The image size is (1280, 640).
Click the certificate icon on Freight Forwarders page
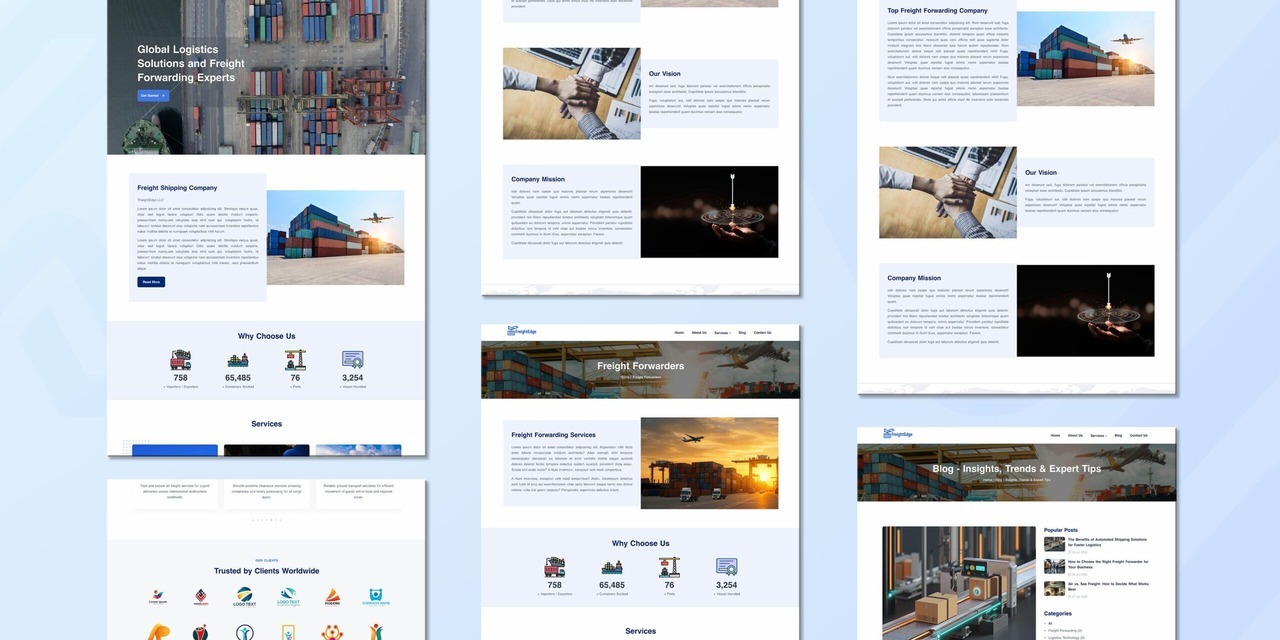[726, 567]
